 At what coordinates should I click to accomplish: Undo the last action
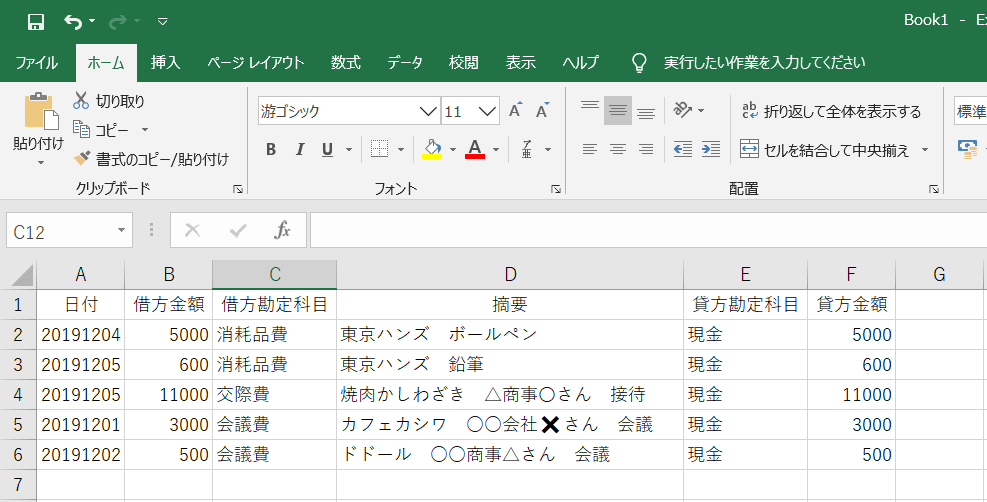[73, 22]
